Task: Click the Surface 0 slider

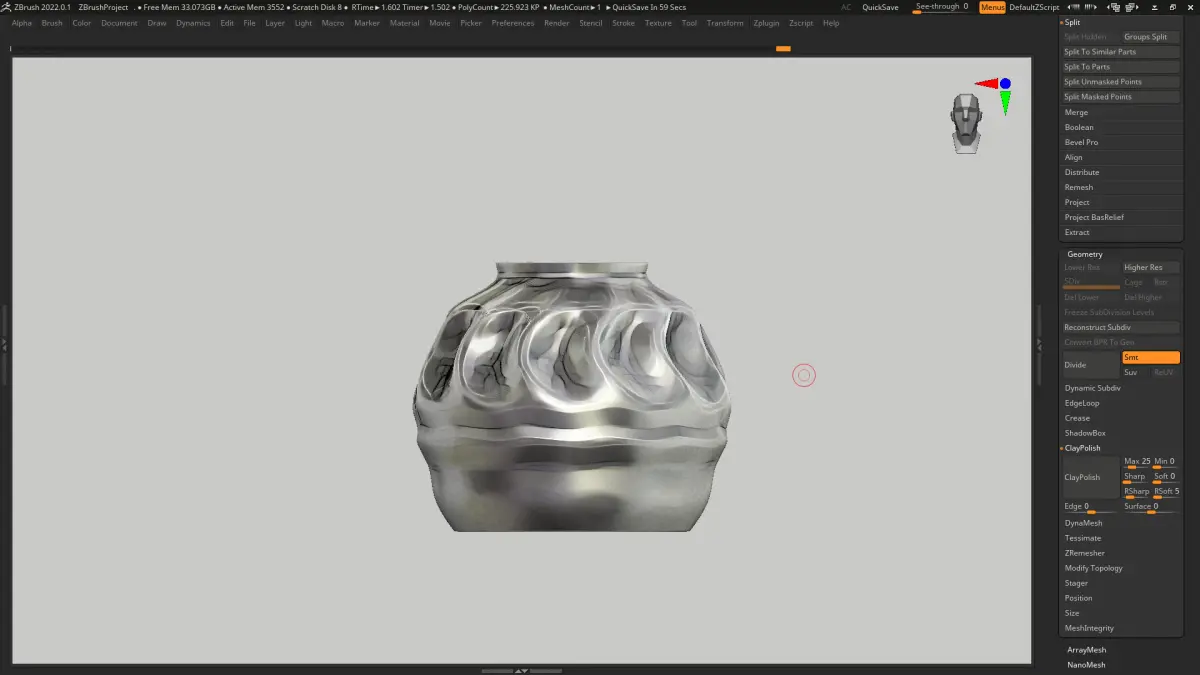Action: [x=1151, y=507]
